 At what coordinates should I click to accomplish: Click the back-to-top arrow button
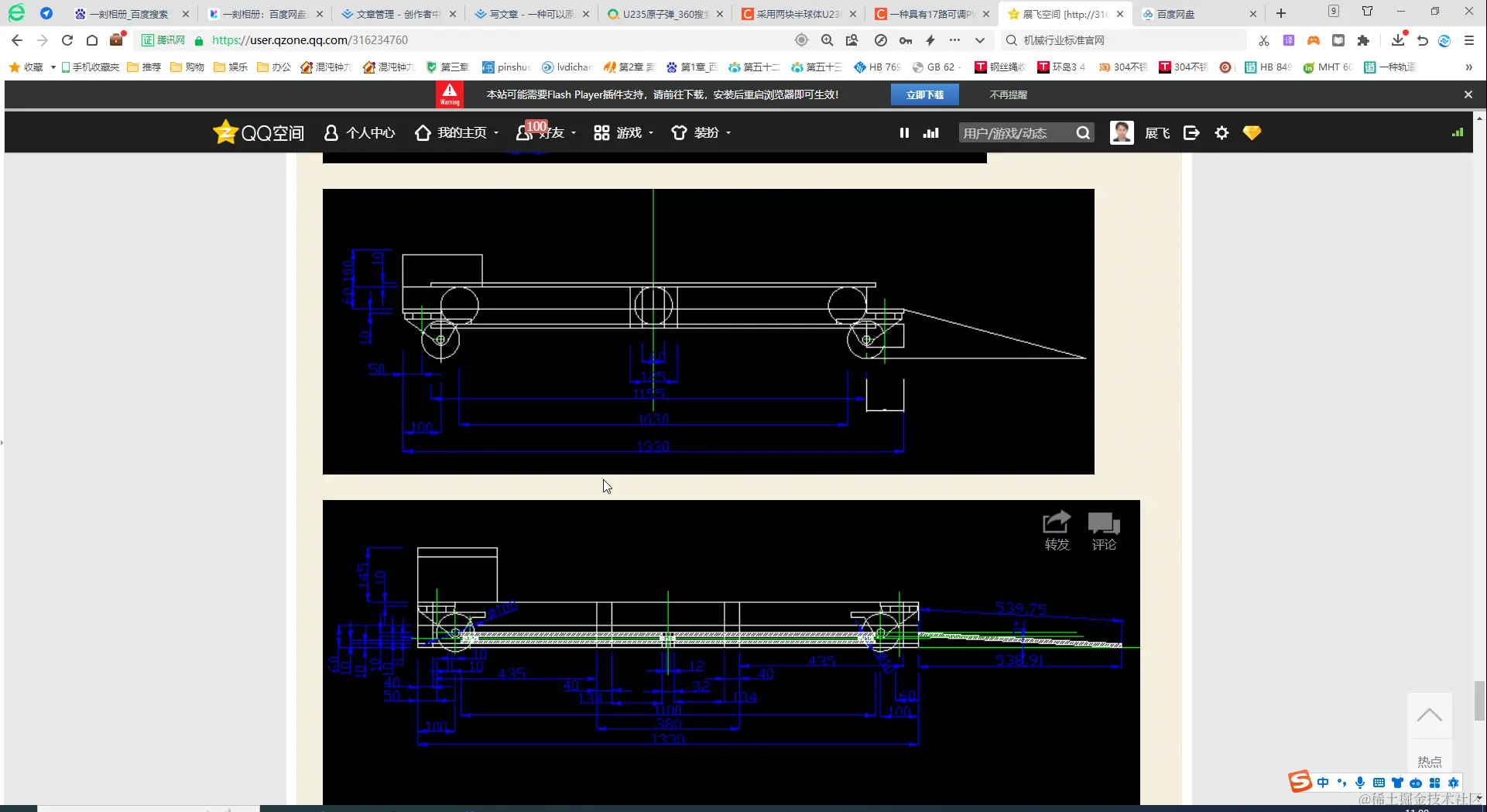click(1429, 715)
